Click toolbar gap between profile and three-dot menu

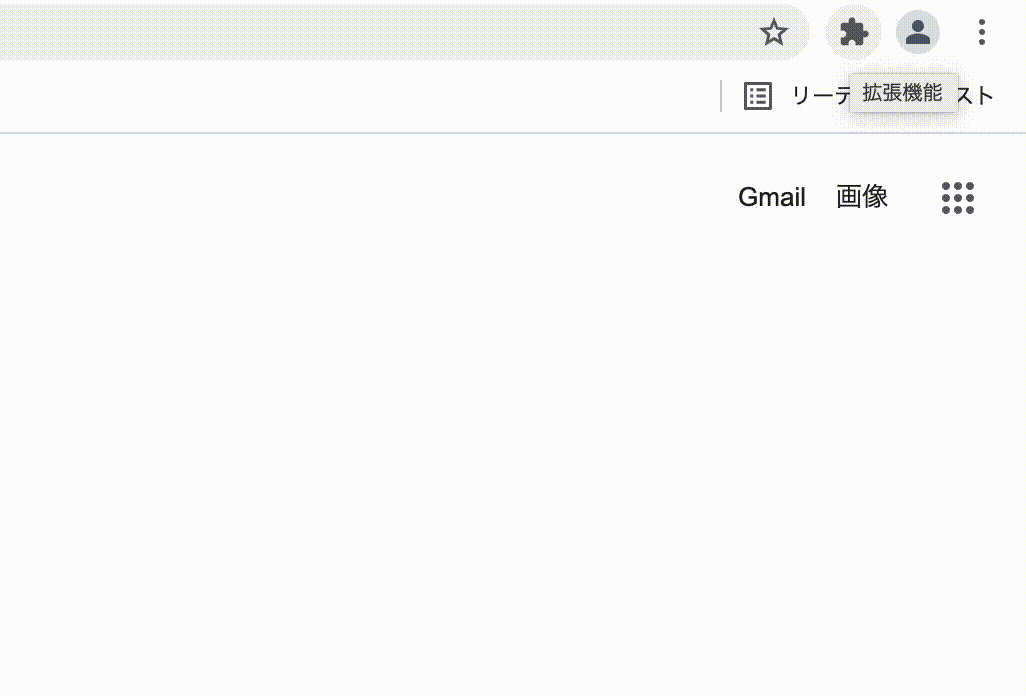coord(957,32)
